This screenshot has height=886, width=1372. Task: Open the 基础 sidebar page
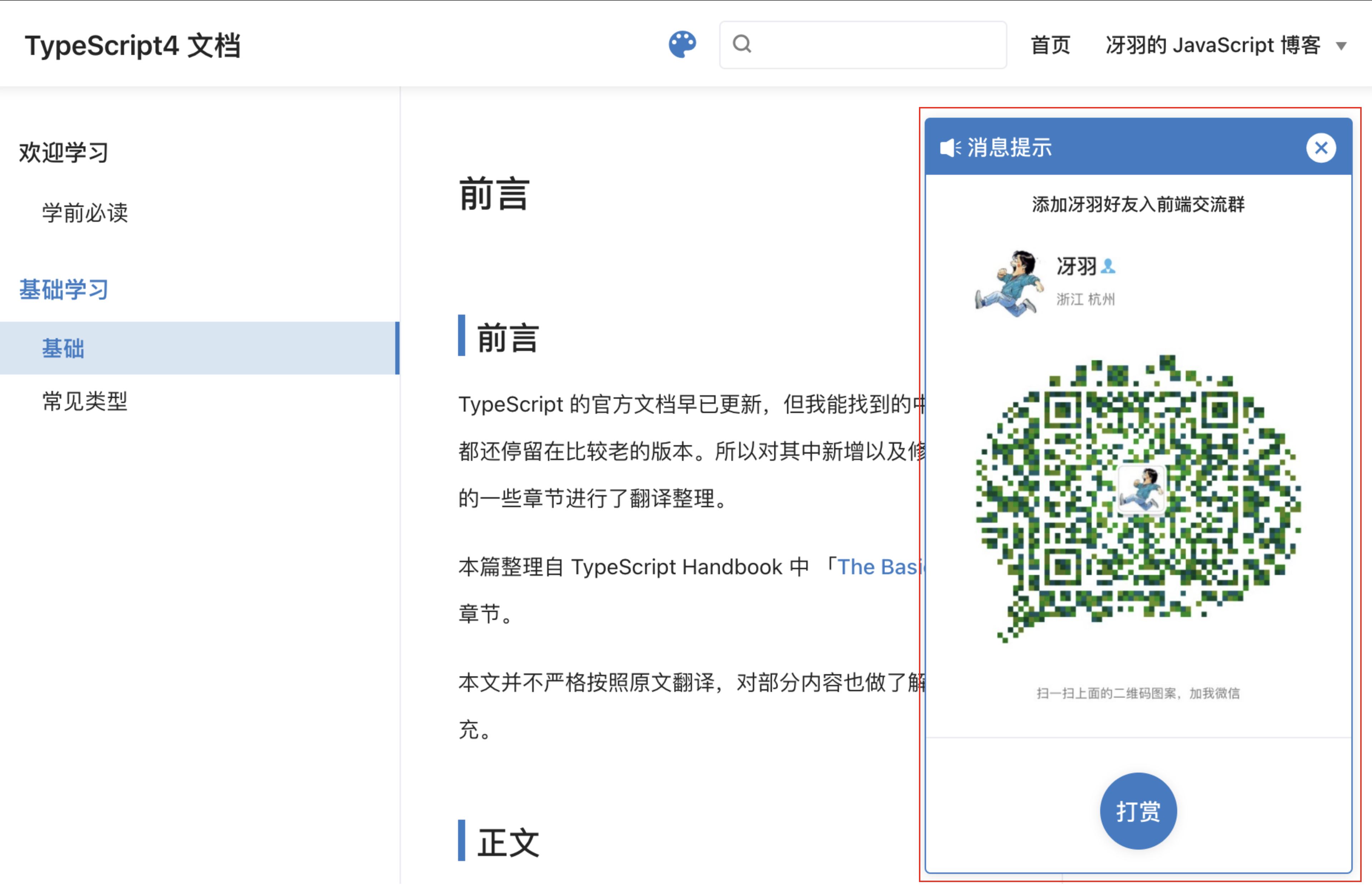point(199,348)
